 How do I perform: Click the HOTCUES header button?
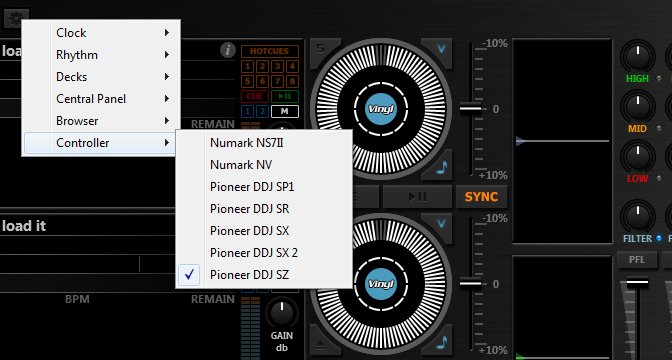pos(270,51)
